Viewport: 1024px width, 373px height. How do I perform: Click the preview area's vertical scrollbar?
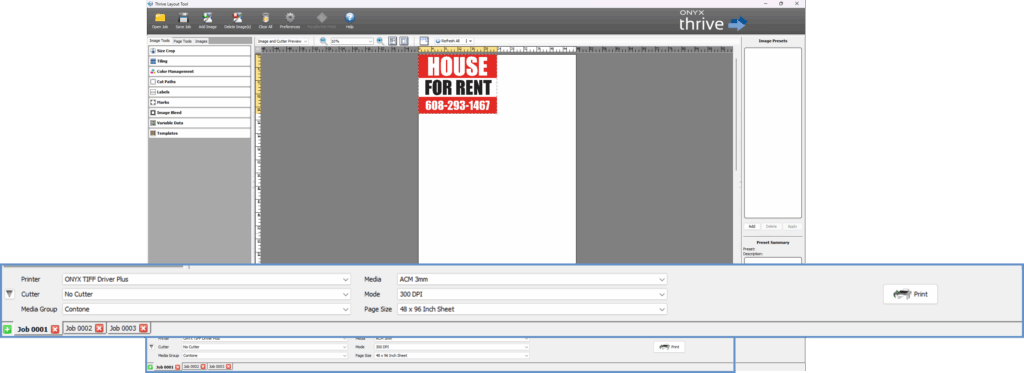[x=736, y=114]
